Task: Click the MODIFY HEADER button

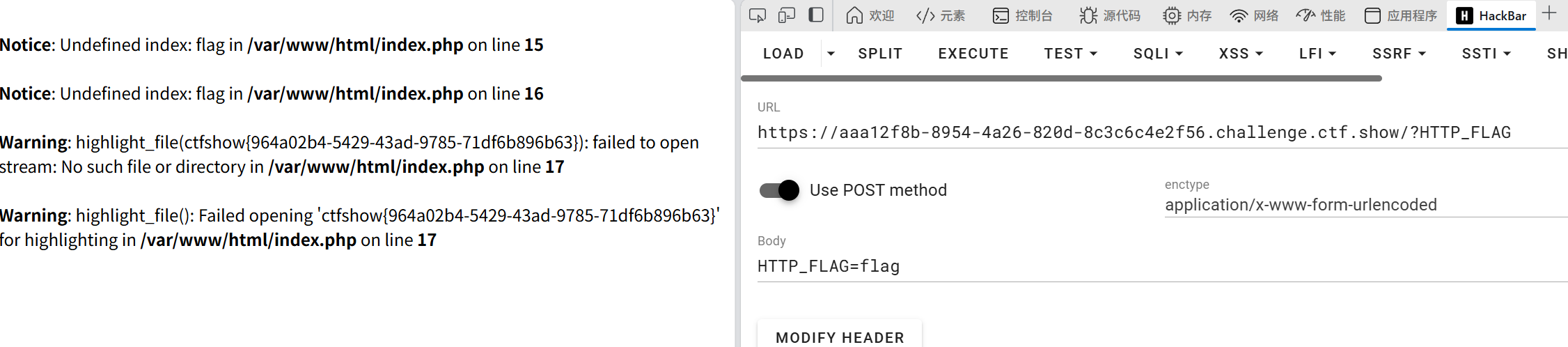Action: (840, 337)
